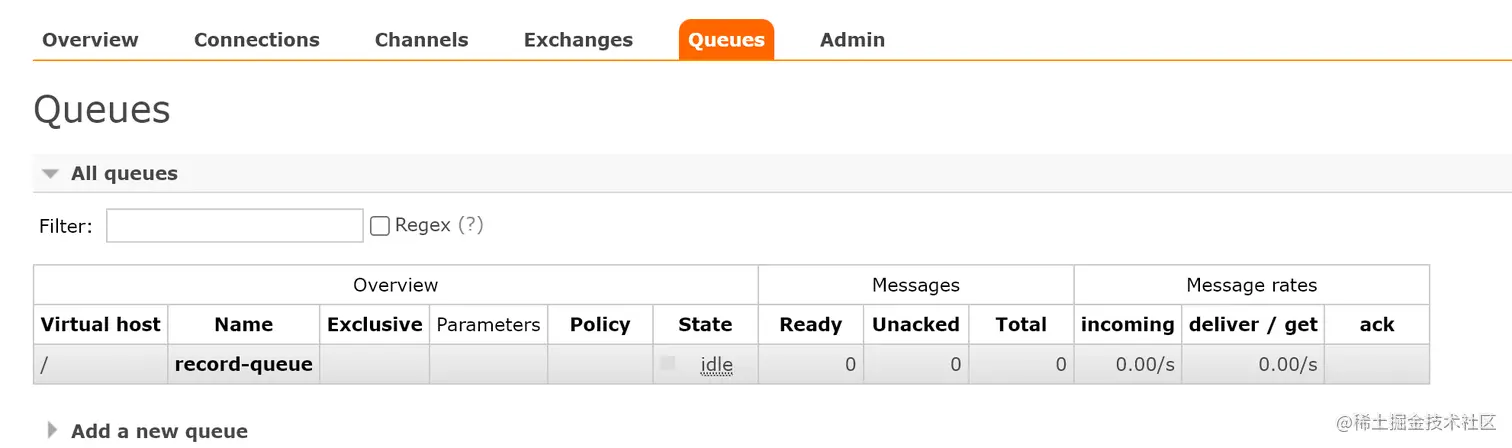Sort queues by State column
The height and width of the screenshot is (448, 1512).
coord(705,324)
